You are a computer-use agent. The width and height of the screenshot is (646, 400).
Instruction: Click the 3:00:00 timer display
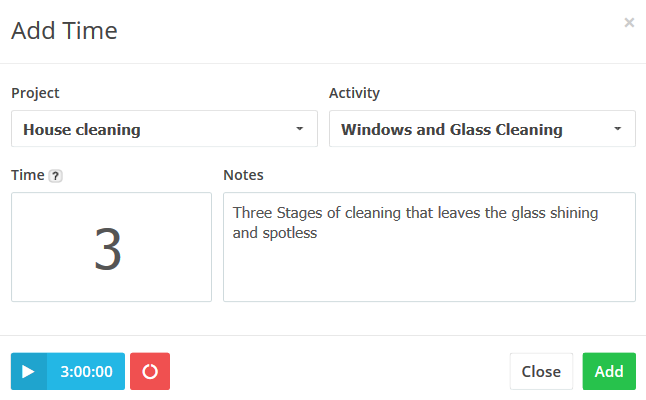pyautogui.click(x=86, y=371)
